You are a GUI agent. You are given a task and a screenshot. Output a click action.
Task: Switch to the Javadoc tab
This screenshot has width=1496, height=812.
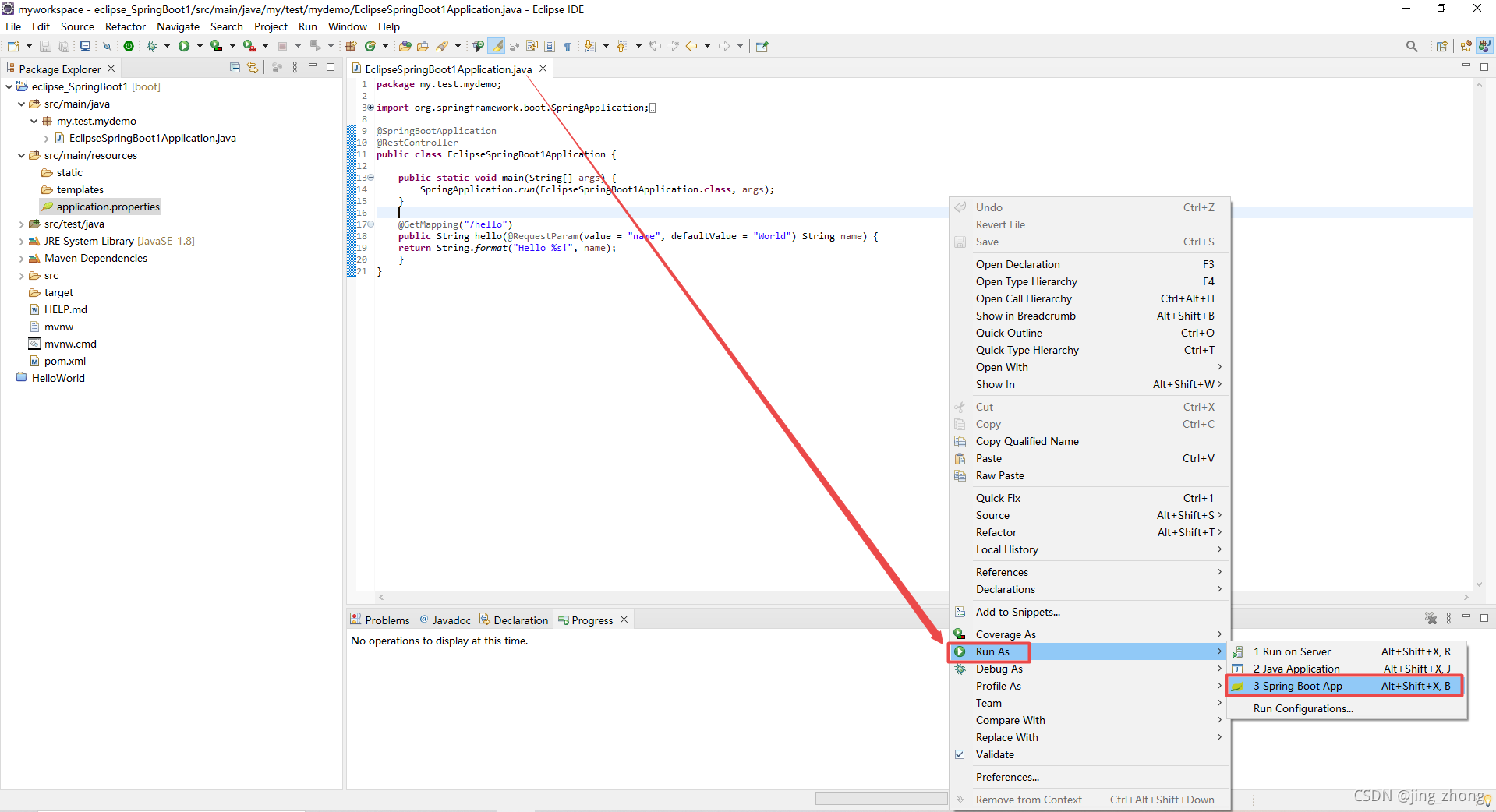point(445,620)
